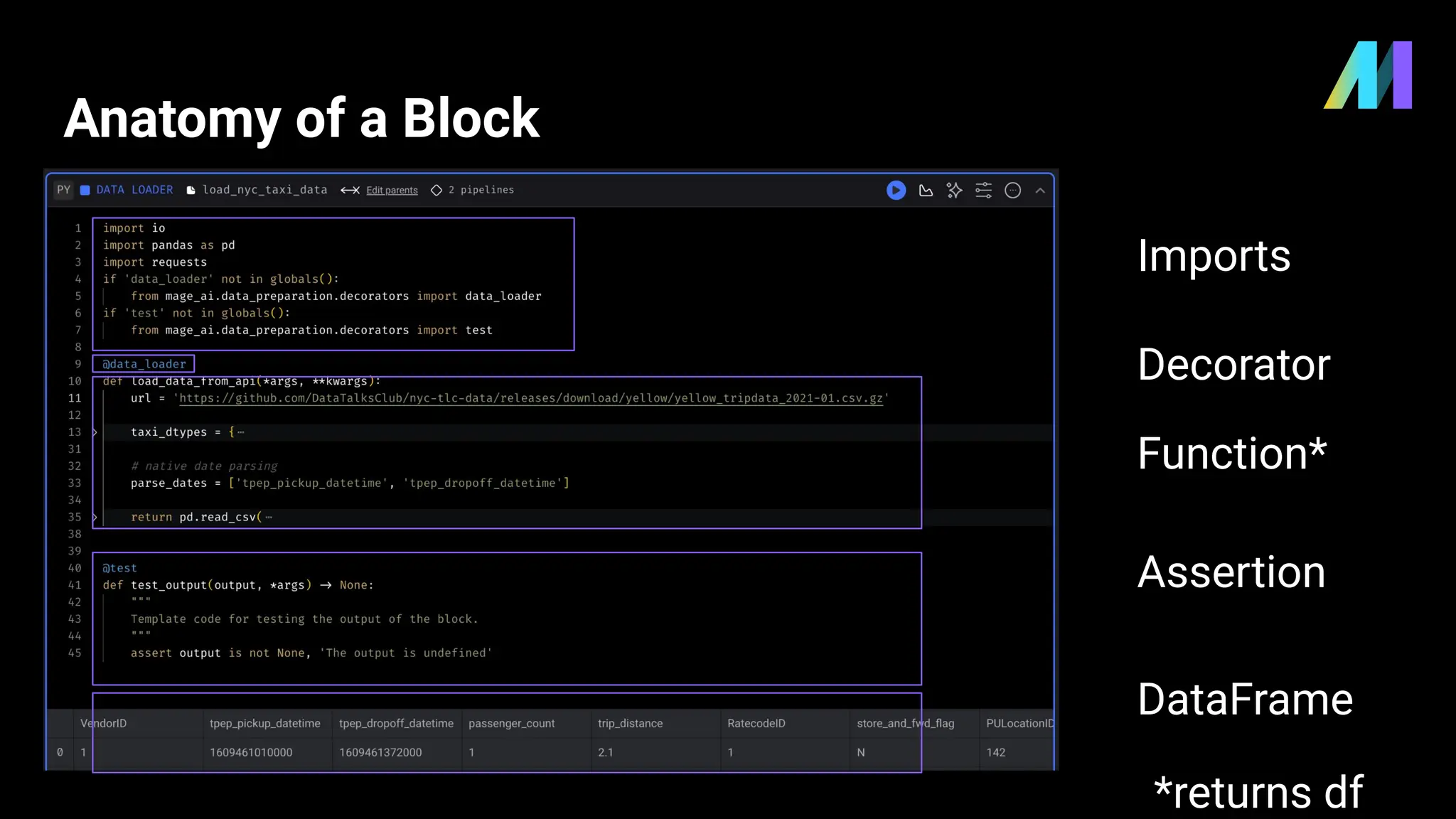Click the 1609461010000 pickup cell
Image resolution: width=1456 pixels, height=819 pixels.
click(251, 752)
